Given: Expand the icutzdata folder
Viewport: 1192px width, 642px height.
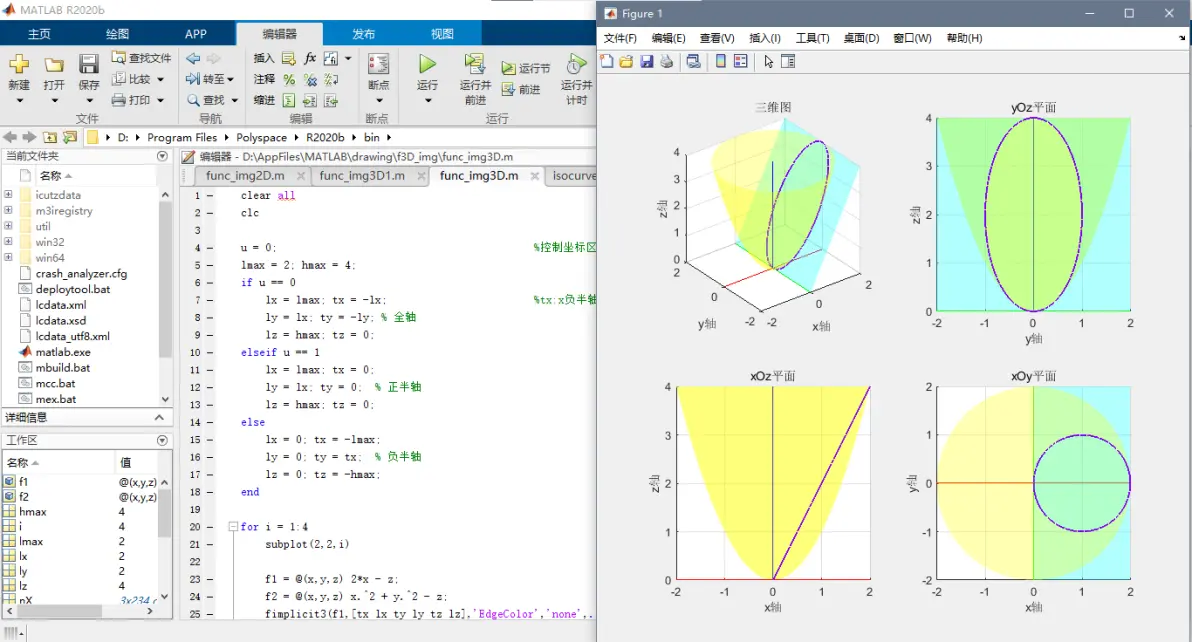Looking at the screenshot, I should pos(8,194).
